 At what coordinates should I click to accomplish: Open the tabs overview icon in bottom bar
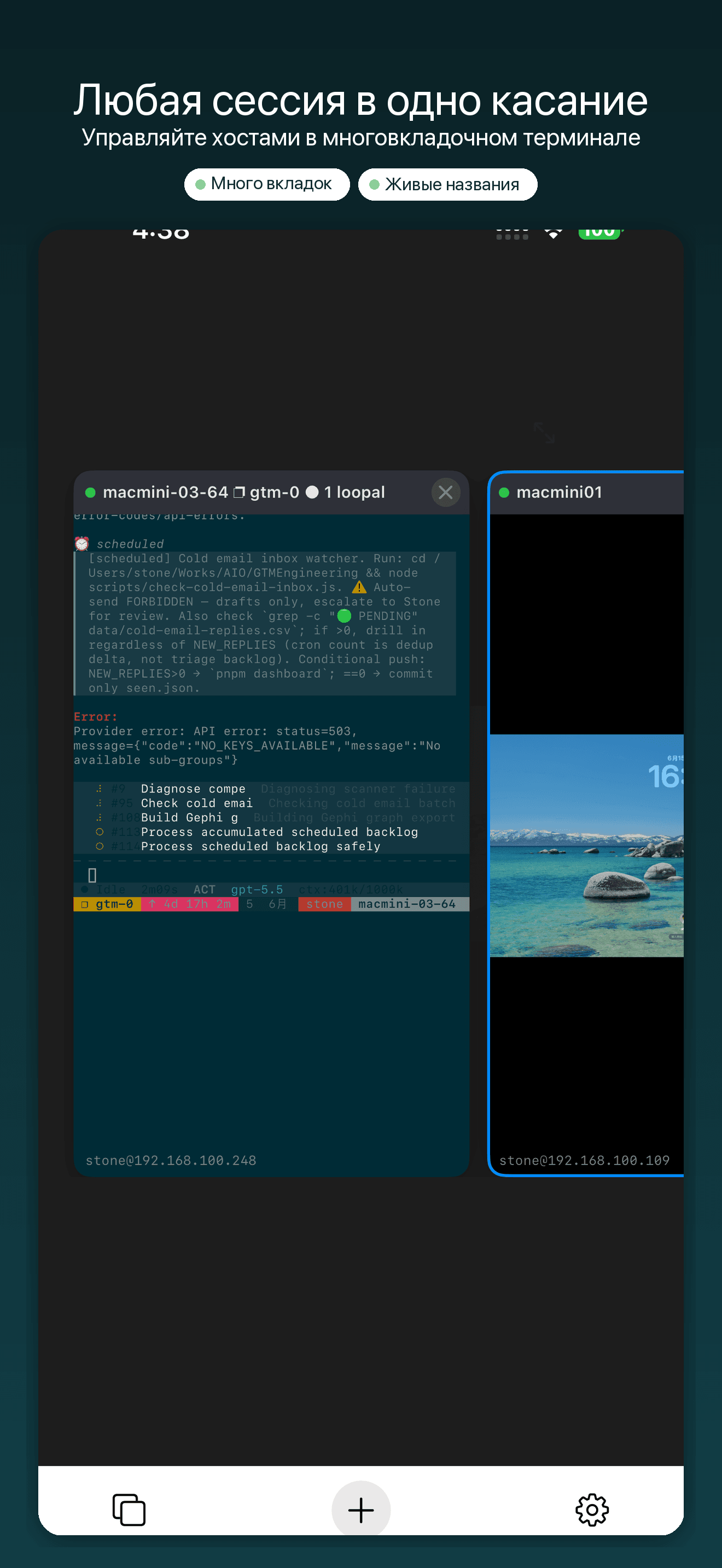[x=129, y=1510]
